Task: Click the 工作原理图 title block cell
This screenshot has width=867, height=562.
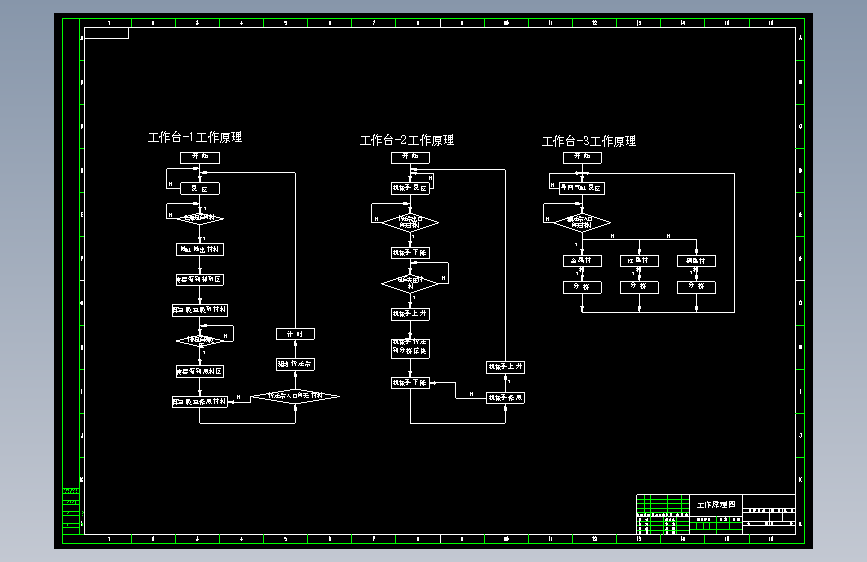Action: pos(716,505)
